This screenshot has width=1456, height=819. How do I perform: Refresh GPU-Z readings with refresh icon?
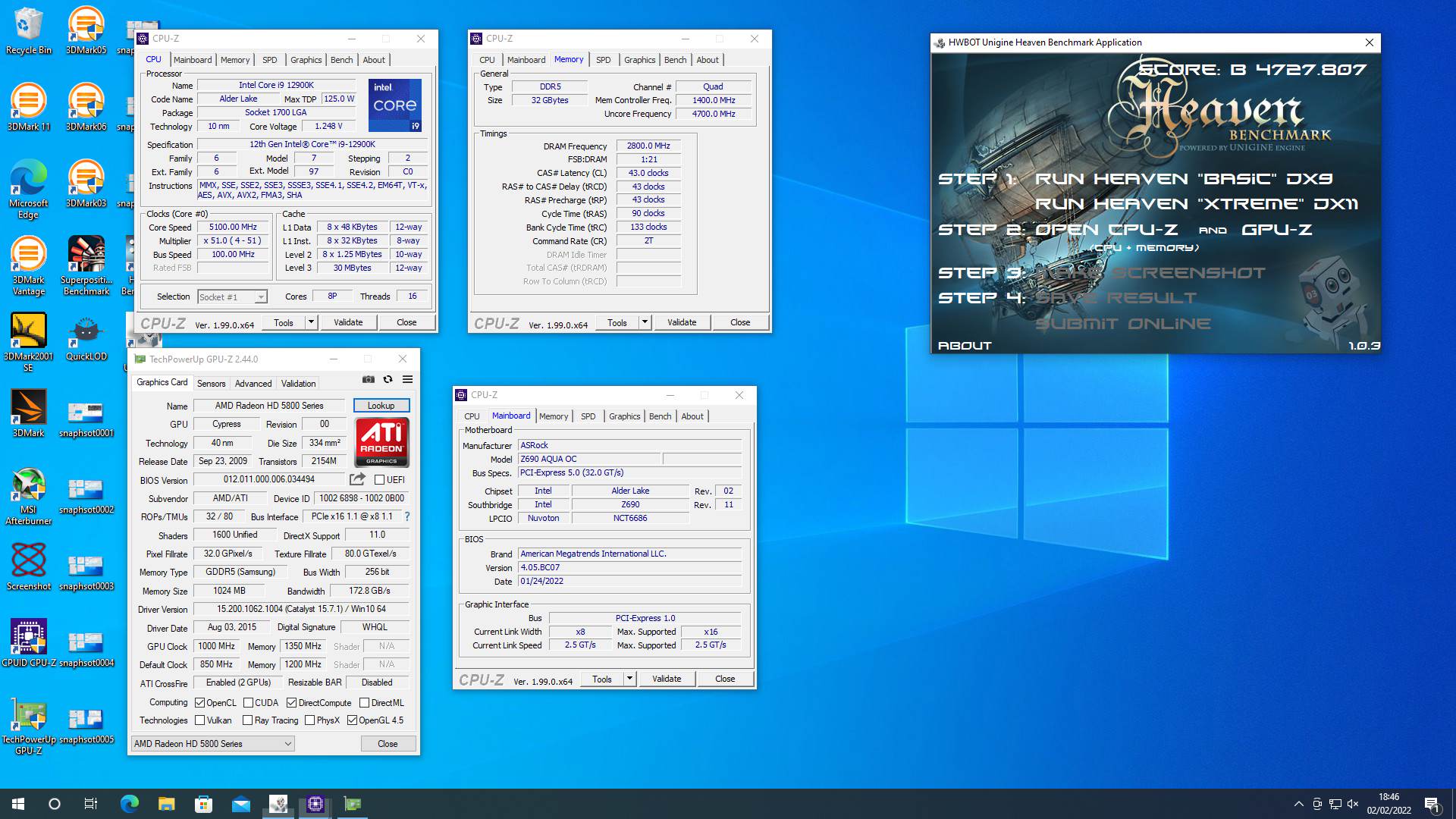[388, 379]
